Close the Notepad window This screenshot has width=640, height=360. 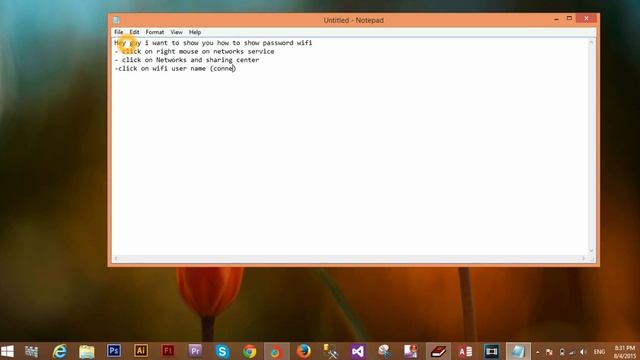(587, 18)
